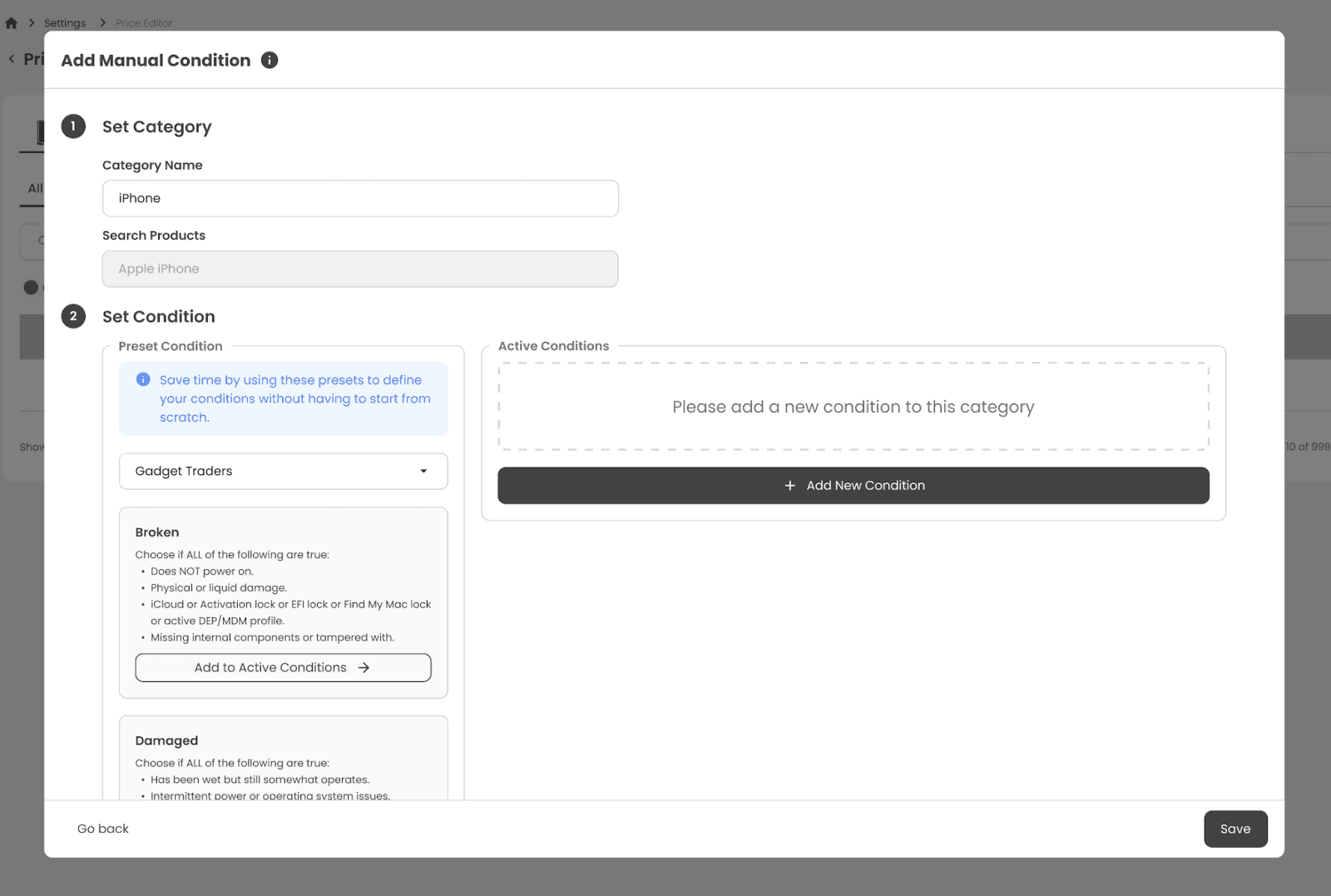The width and height of the screenshot is (1331, 896).
Task: Click the "Search Products" field label
Action: [154, 235]
